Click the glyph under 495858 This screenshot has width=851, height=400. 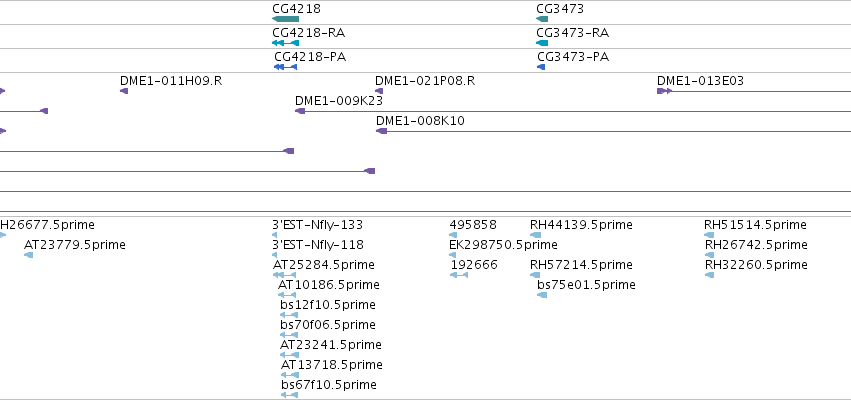pyautogui.click(x=453, y=235)
